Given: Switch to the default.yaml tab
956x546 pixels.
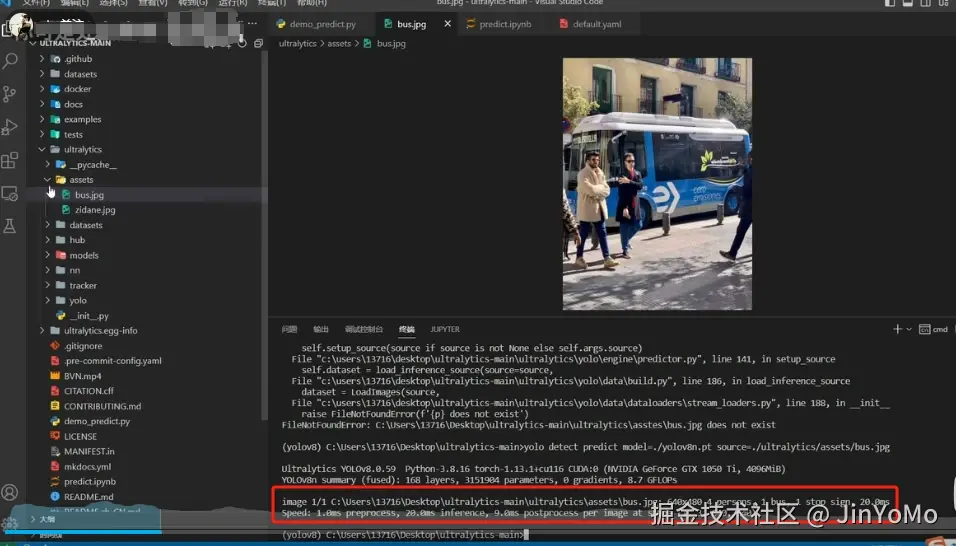Looking at the screenshot, I should (591, 24).
